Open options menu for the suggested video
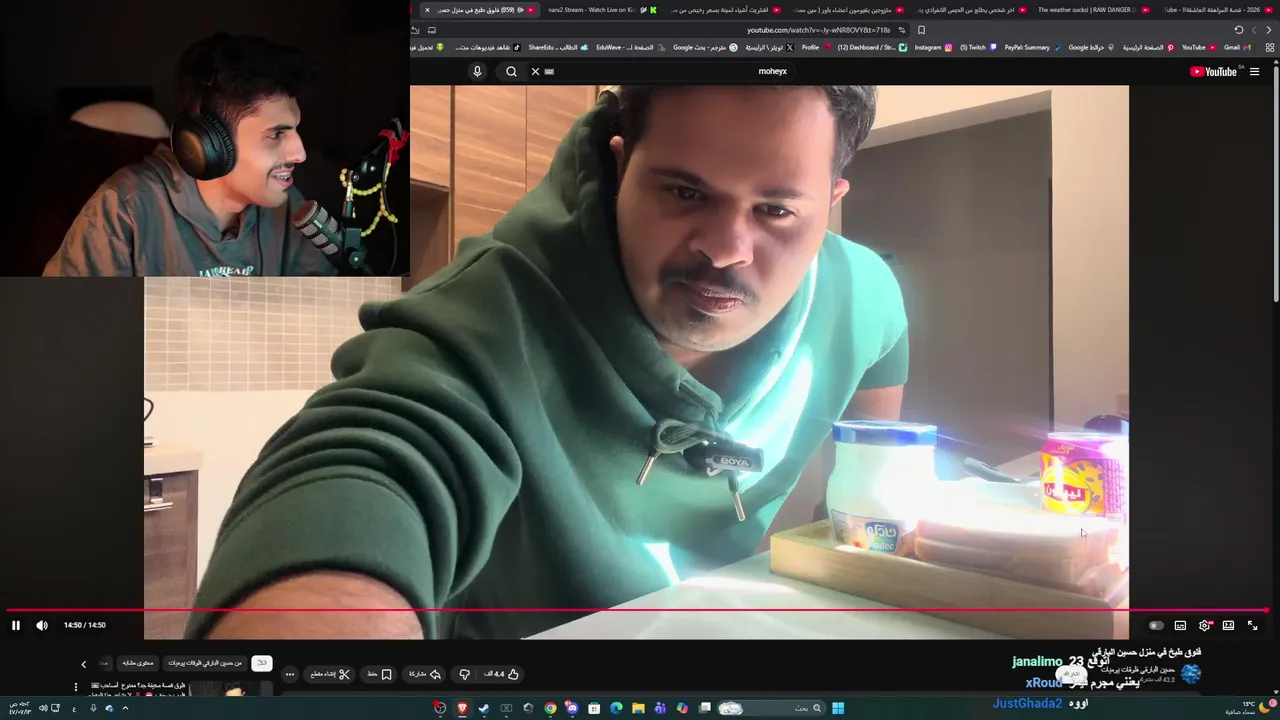The height and width of the screenshot is (720, 1280). pos(75,687)
